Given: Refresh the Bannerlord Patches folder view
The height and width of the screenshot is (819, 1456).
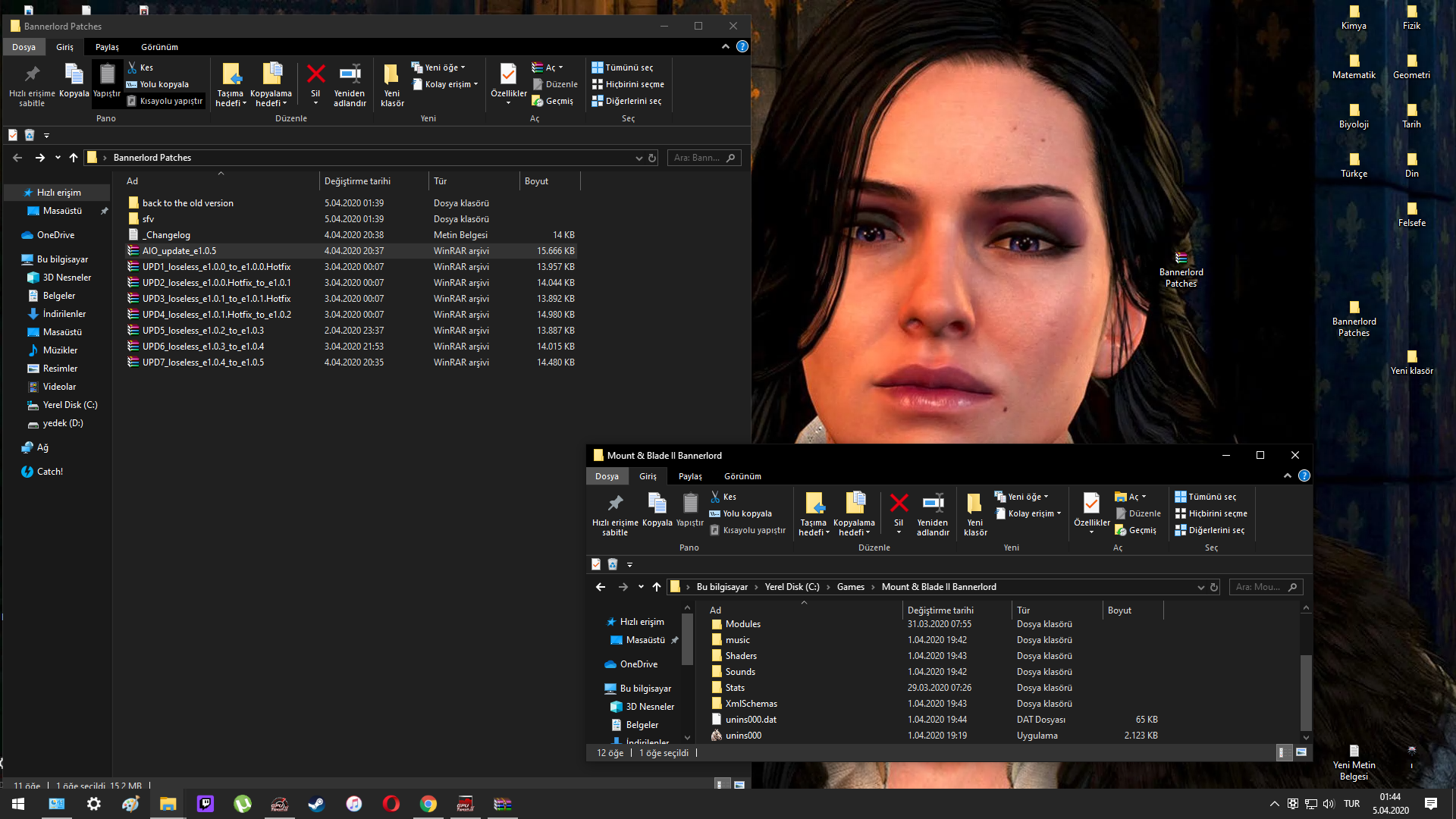Looking at the screenshot, I should coord(652,158).
